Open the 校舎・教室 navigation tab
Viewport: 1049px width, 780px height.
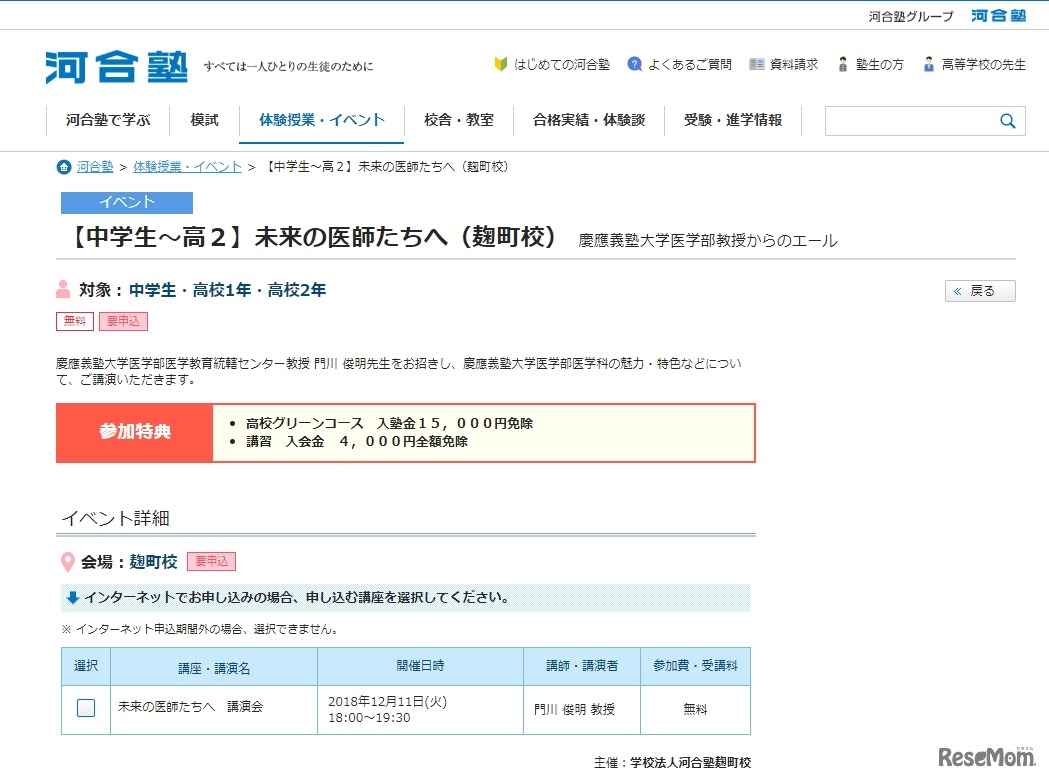pyautogui.click(x=458, y=120)
